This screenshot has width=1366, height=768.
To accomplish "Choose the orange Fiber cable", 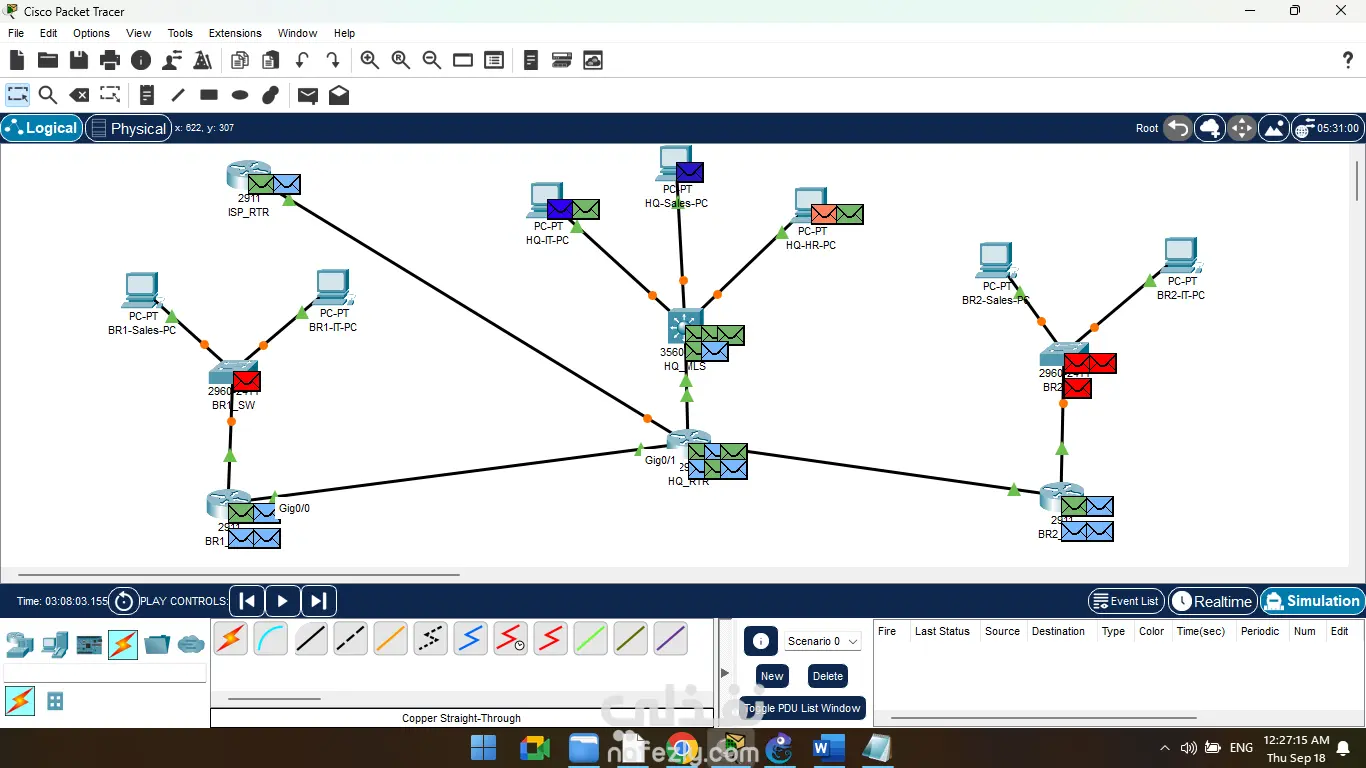I will point(390,638).
